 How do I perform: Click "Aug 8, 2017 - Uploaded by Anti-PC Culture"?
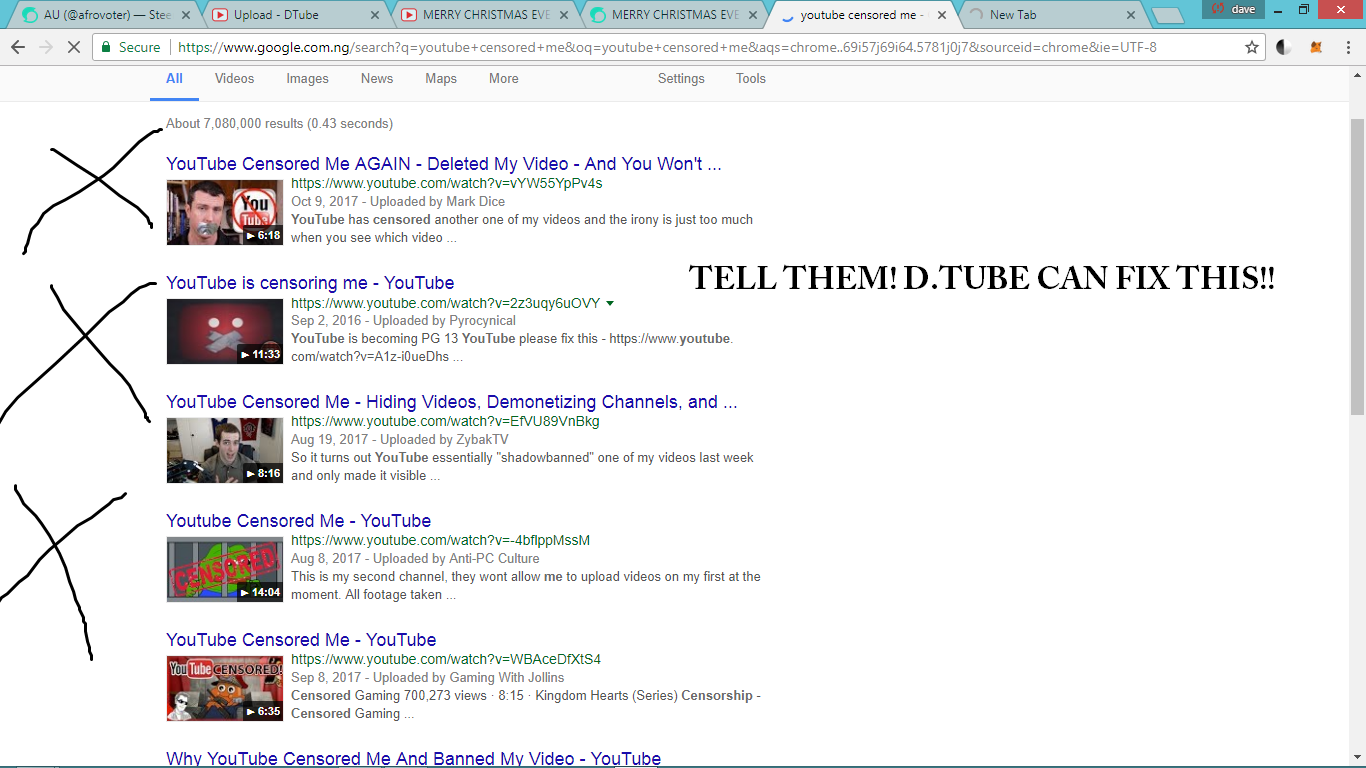pyautogui.click(x=415, y=559)
